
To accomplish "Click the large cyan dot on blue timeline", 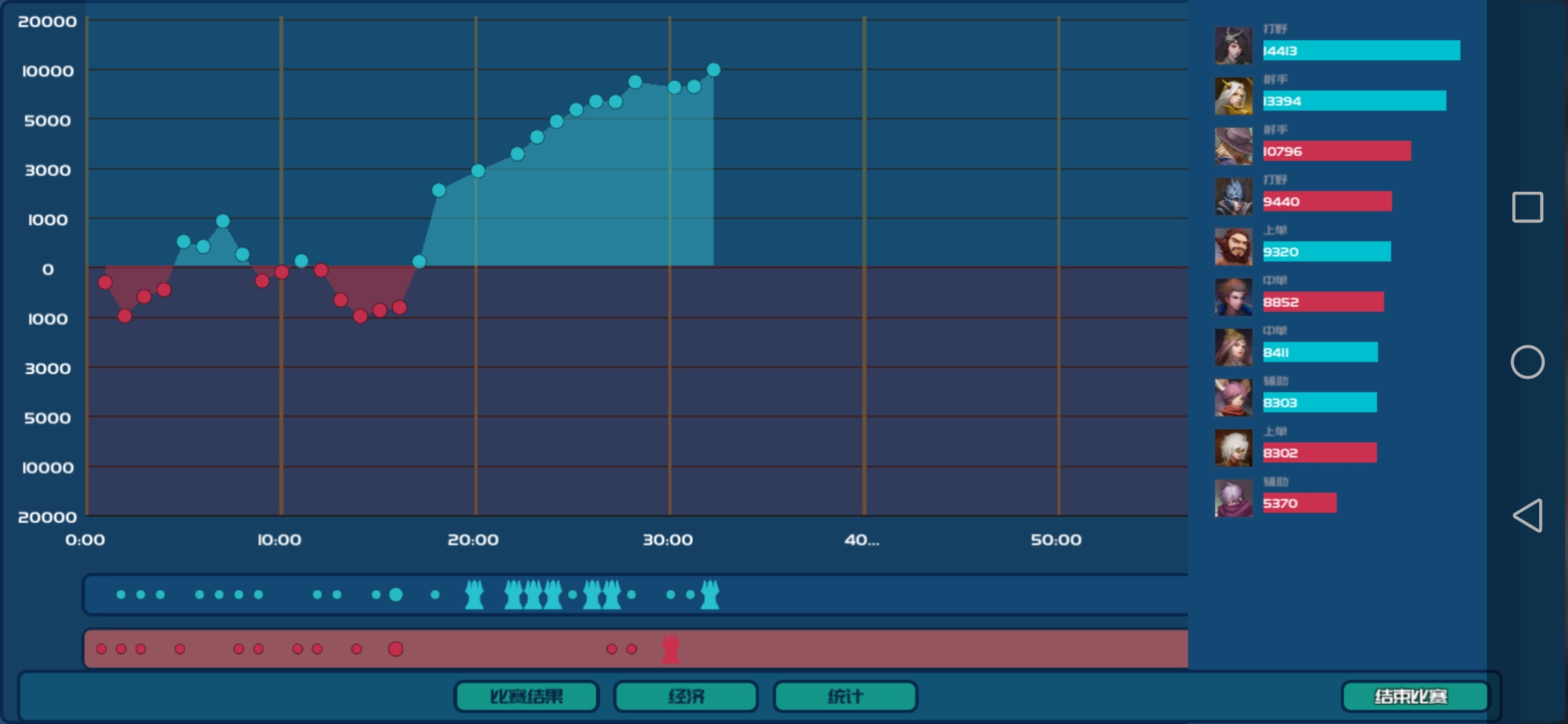I will click(x=396, y=595).
